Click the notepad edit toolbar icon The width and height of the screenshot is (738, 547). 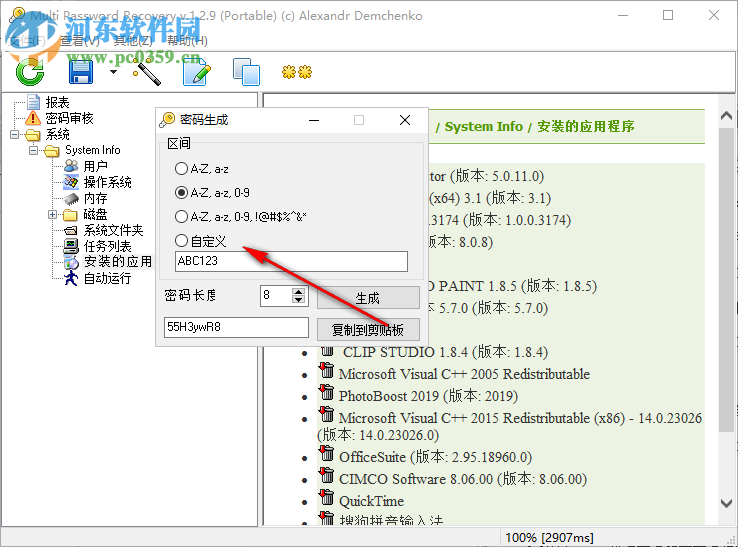(x=197, y=72)
